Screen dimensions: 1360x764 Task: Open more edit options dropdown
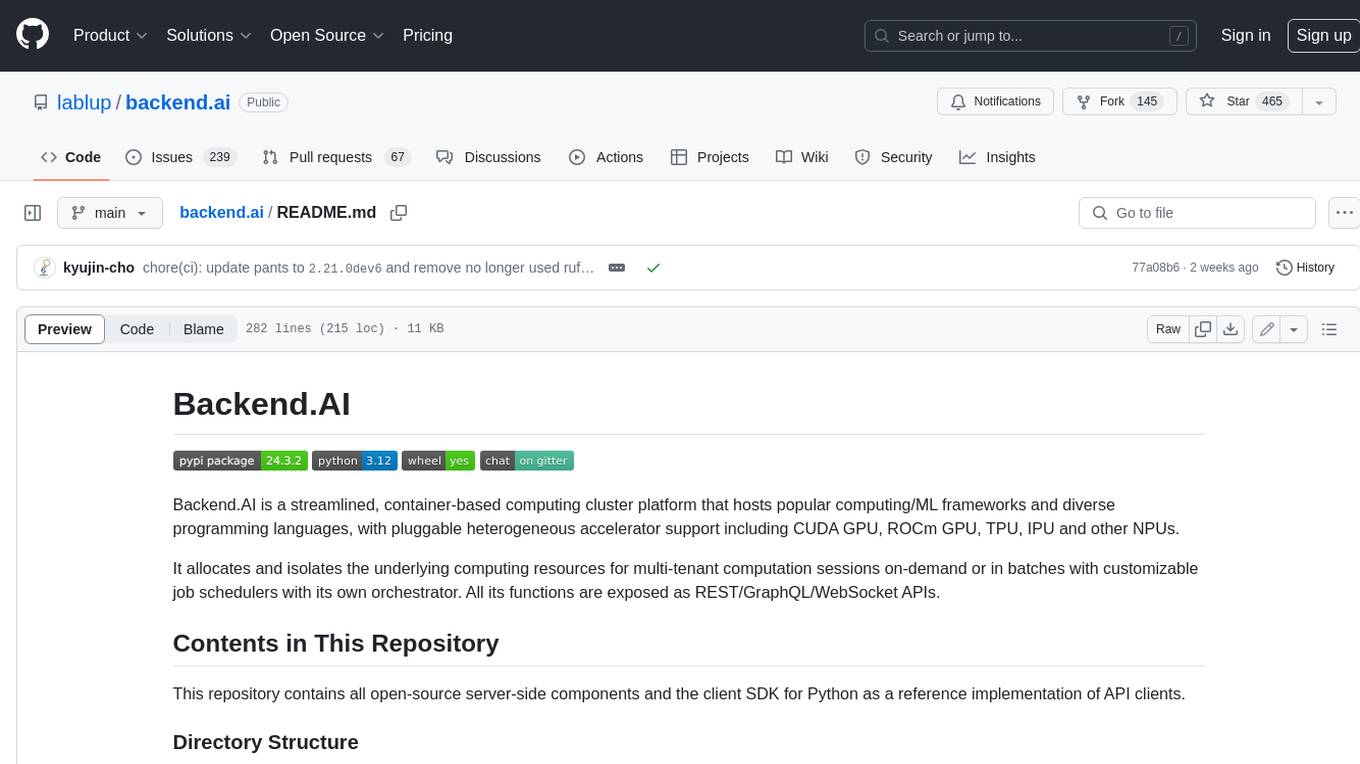tap(1294, 329)
